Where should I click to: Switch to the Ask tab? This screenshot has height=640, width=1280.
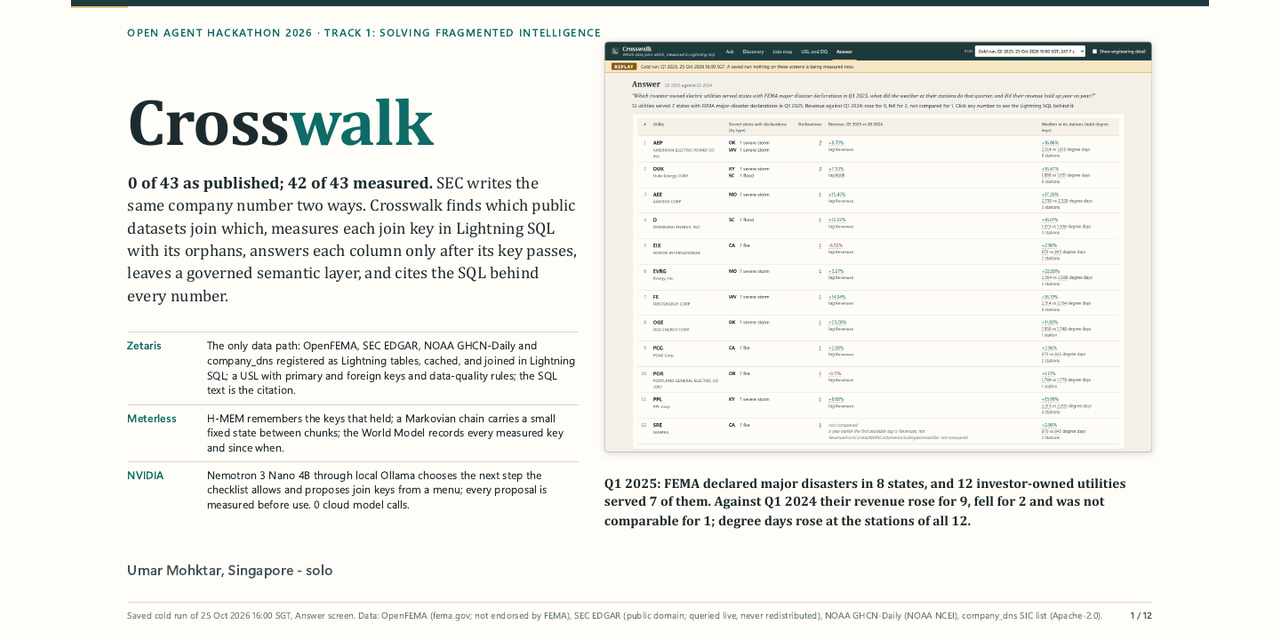tap(730, 51)
